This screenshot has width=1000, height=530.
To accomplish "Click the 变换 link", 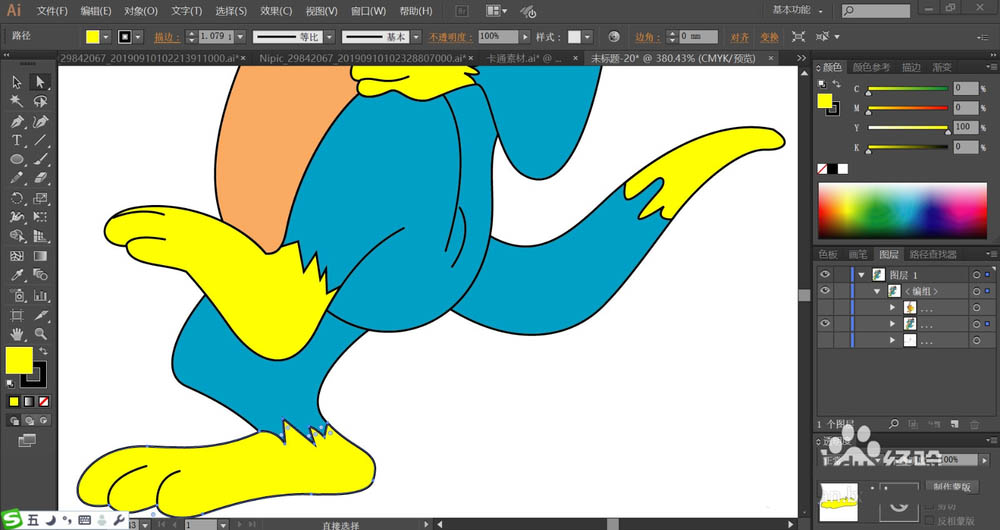I will point(769,37).
